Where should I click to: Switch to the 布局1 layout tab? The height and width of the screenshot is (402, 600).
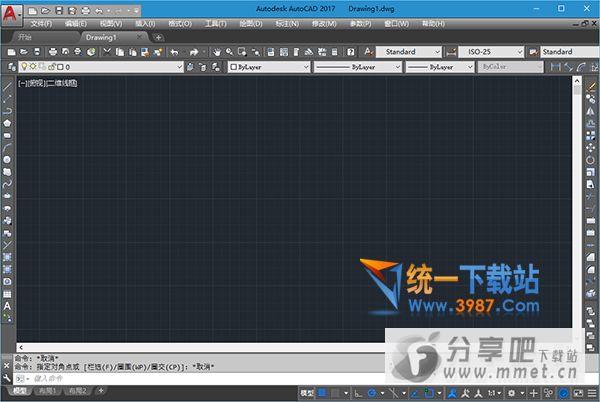[x=48, y=391]
